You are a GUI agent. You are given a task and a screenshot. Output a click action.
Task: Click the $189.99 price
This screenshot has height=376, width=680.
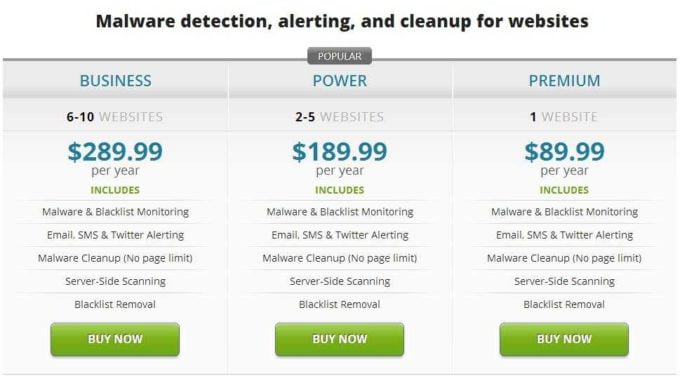click(x=340, y=151)
